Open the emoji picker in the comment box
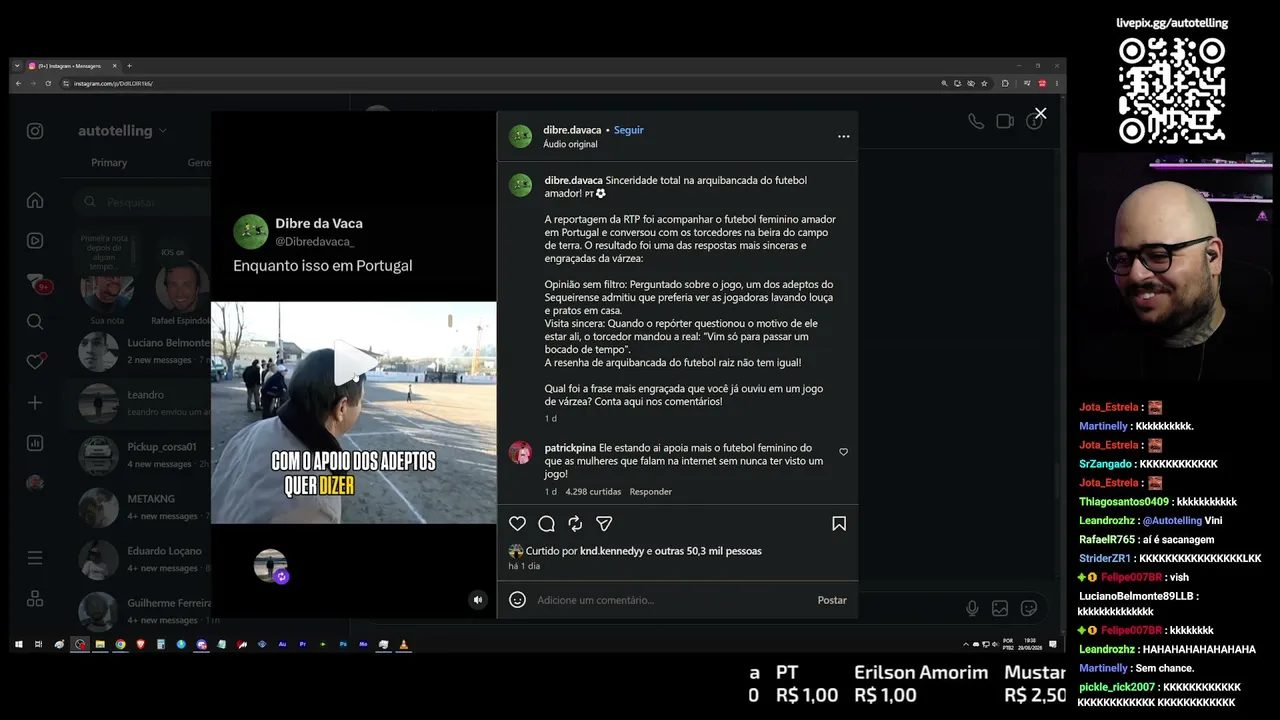The height and width of the screenshot is (720, 1280). pos(517,600)
